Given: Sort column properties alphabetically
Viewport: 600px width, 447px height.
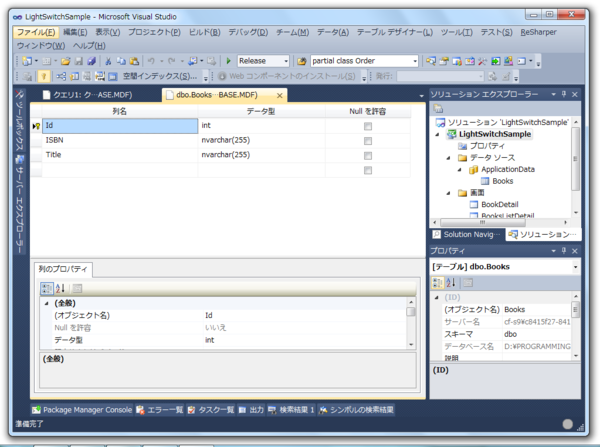Looking at the screenshot, I should pyautogui.click(x=60, y=288).
